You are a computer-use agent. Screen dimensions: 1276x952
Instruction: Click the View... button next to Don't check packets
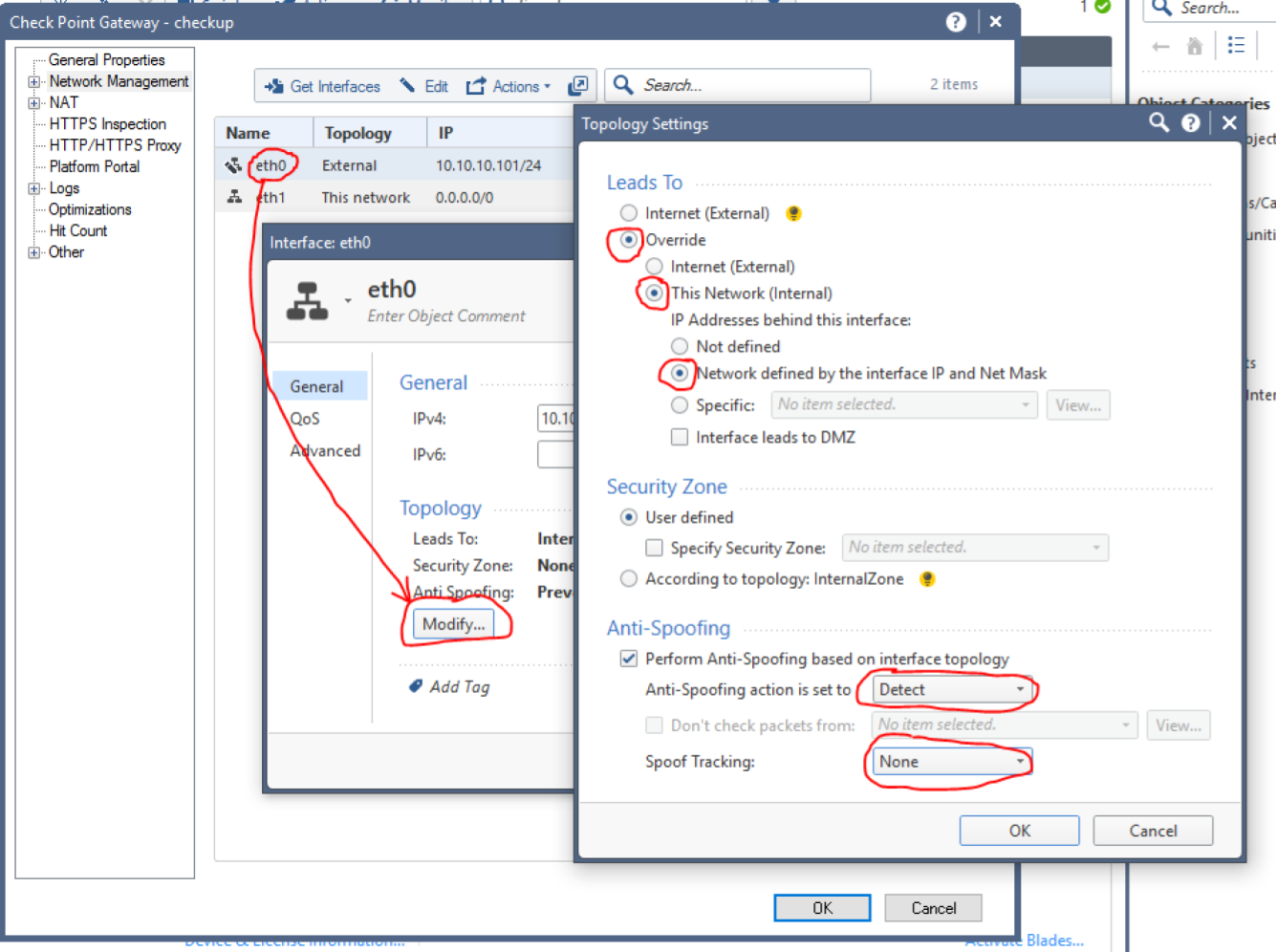pos(1179,725)
